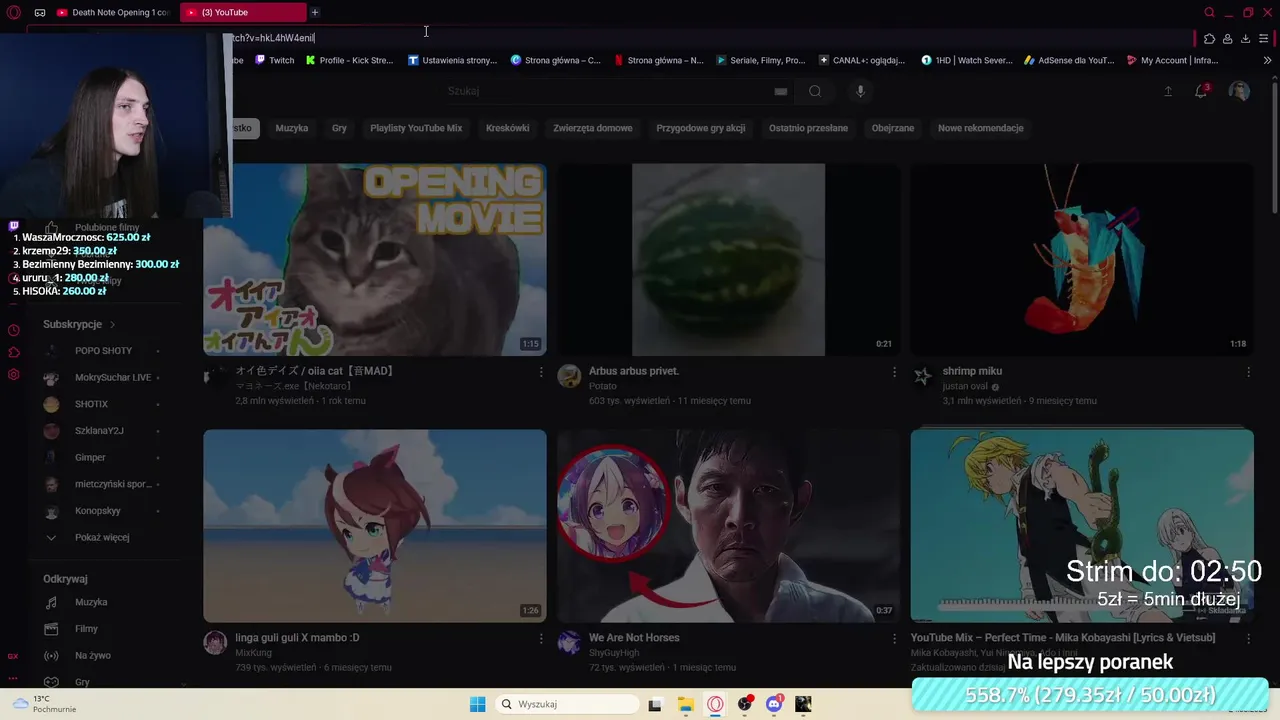Viewport: 1280px width, 720px height.
Task: Open the Task View icon on the taskbar
Action: coord(655,704)
